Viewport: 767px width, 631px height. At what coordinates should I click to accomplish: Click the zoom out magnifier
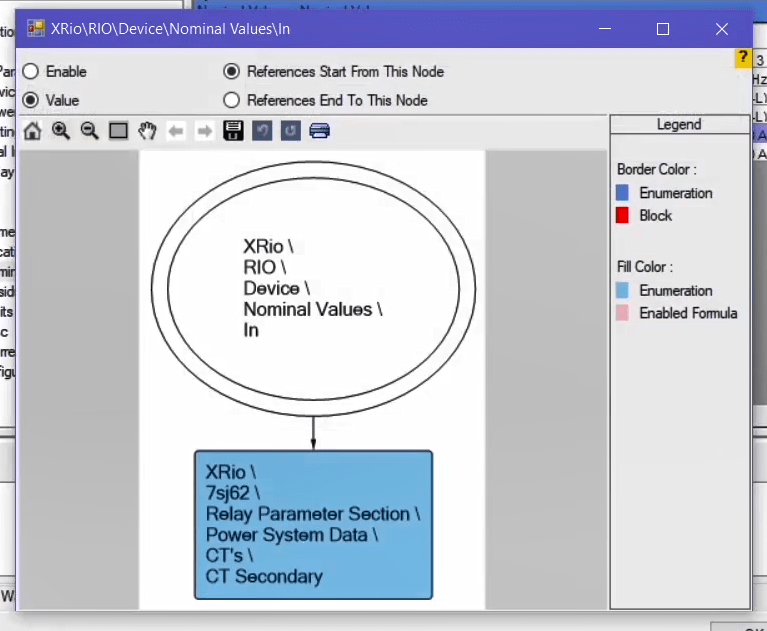(x=89, y=131)
